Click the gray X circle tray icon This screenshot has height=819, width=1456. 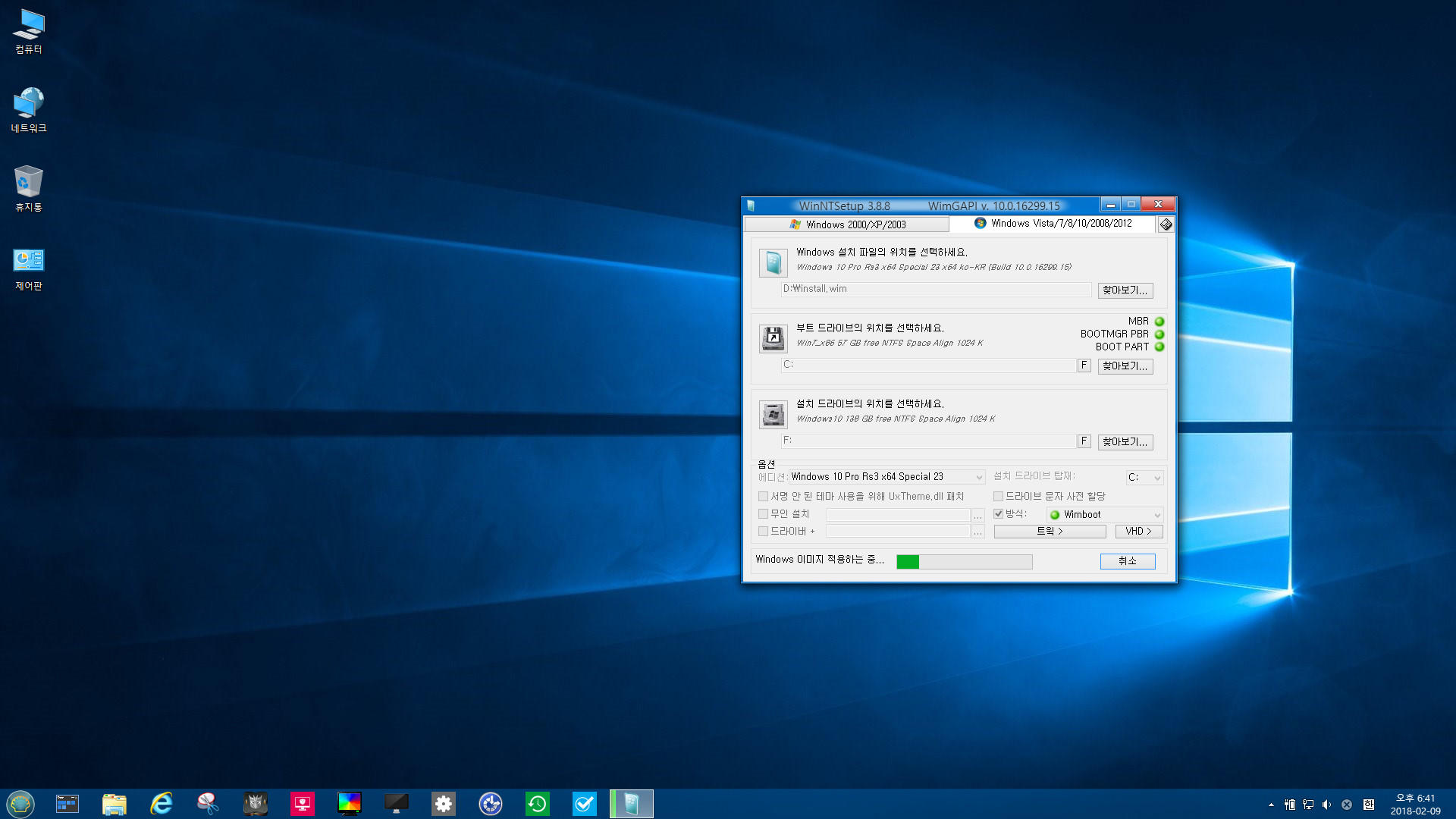click(x=1347, y=805)
